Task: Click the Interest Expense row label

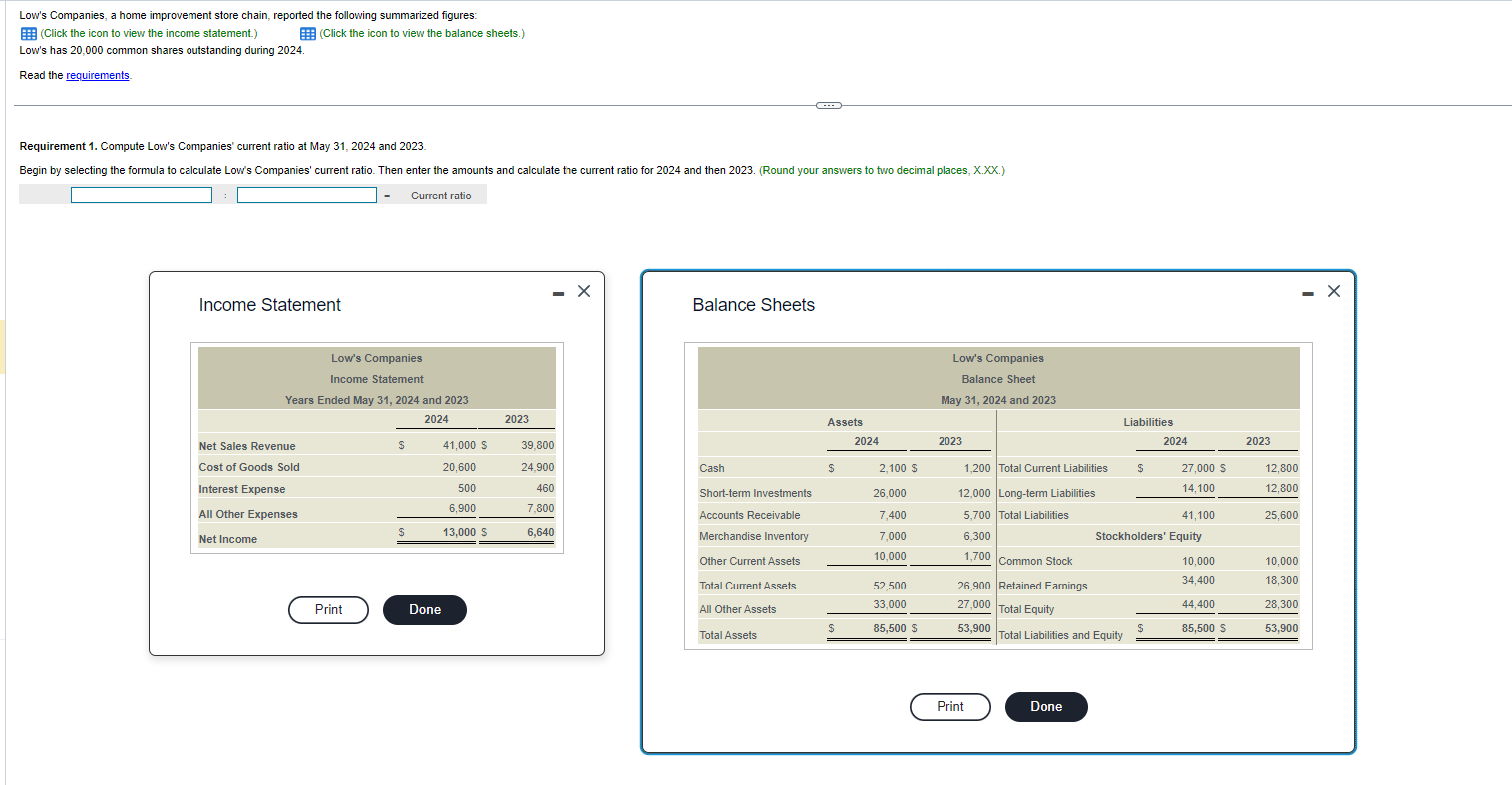Action: pos(242,489)
